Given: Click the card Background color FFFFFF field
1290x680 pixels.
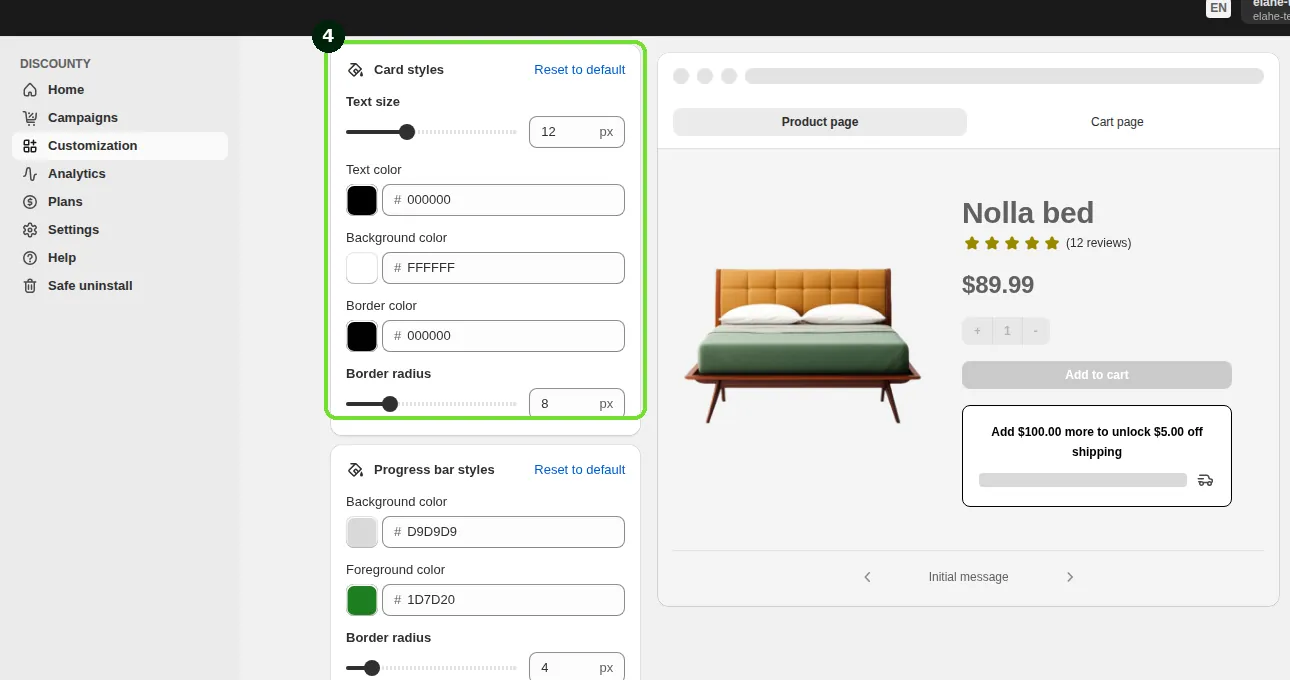Looking at the screenshot, I should [503, 268].
